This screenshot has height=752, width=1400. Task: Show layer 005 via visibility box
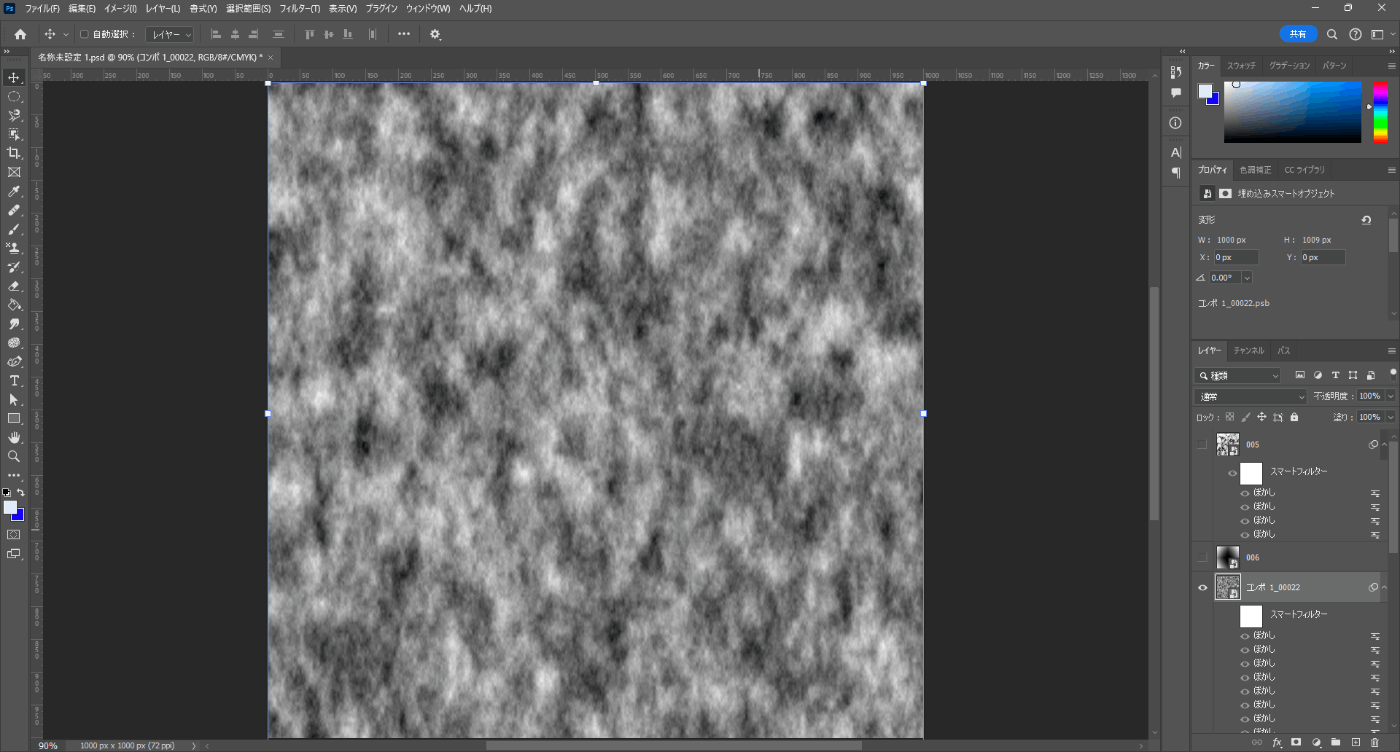click(x=1202, y=445)
